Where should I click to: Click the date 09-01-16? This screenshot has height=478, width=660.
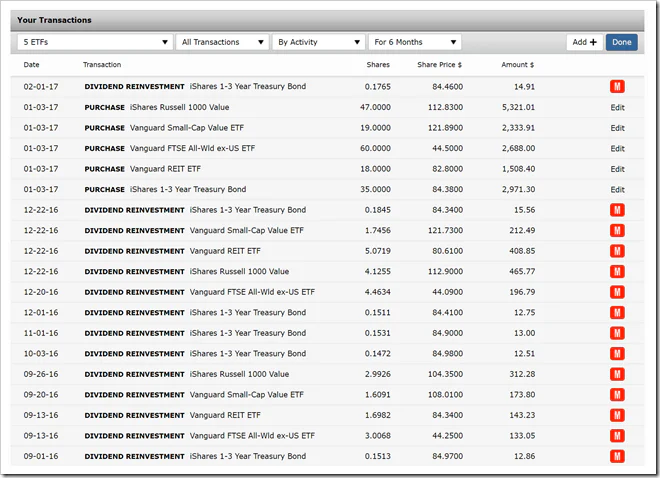41,457
